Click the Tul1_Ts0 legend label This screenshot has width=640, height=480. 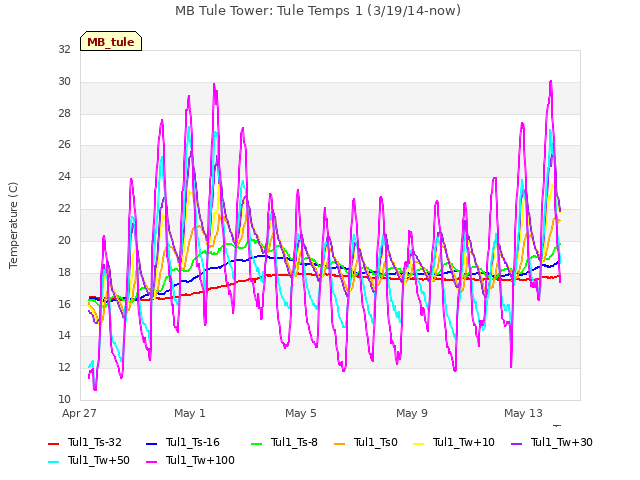pyautogui.click(x=376, y=442)
